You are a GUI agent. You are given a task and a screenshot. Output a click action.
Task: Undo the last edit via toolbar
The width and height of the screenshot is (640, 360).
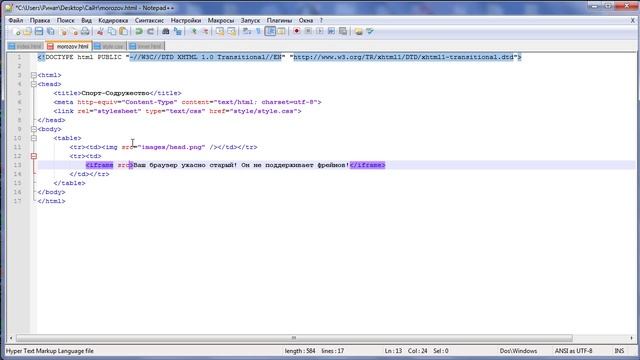139,31
